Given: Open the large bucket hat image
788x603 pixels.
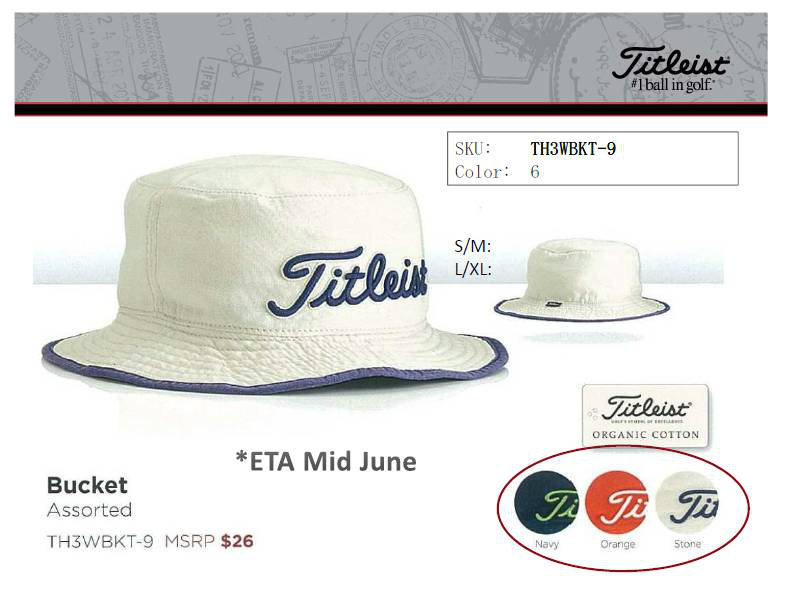Looking at the screenshot, I should [275, 274].
